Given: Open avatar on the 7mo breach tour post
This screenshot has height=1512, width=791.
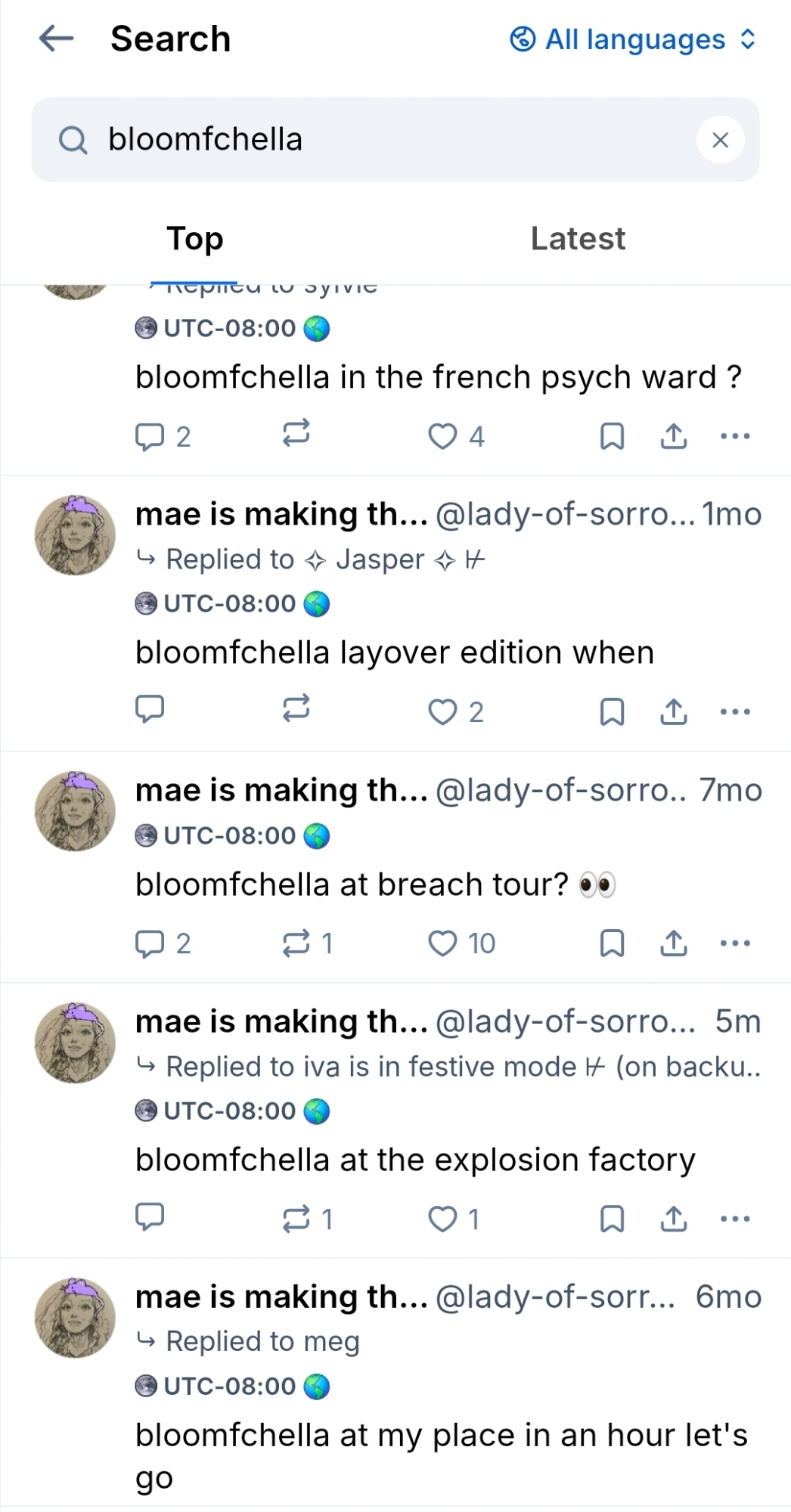Looking at the screenshot, I should (x=75, y=811).
